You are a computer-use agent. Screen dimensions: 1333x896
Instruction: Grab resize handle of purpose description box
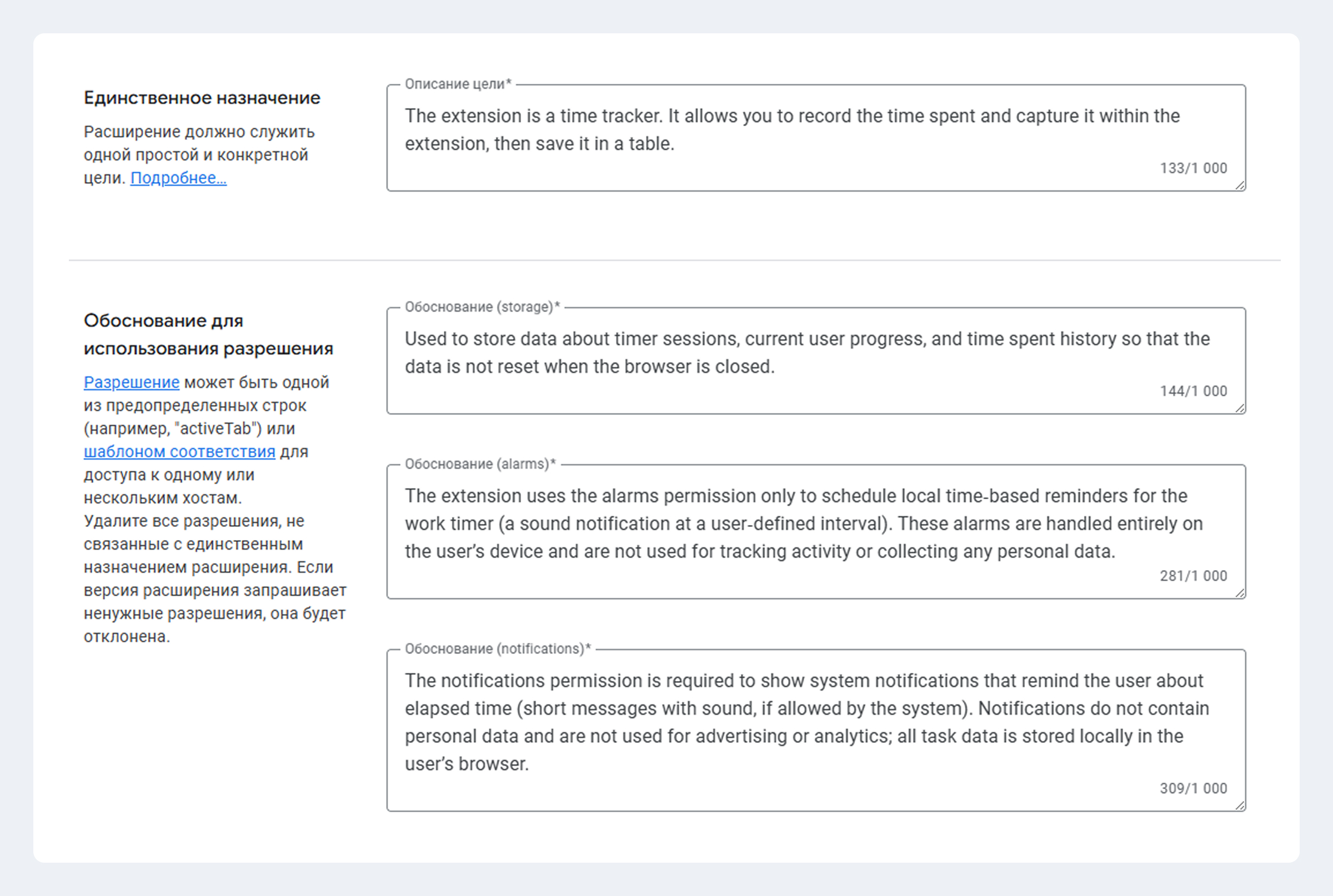click(1240, 186)
